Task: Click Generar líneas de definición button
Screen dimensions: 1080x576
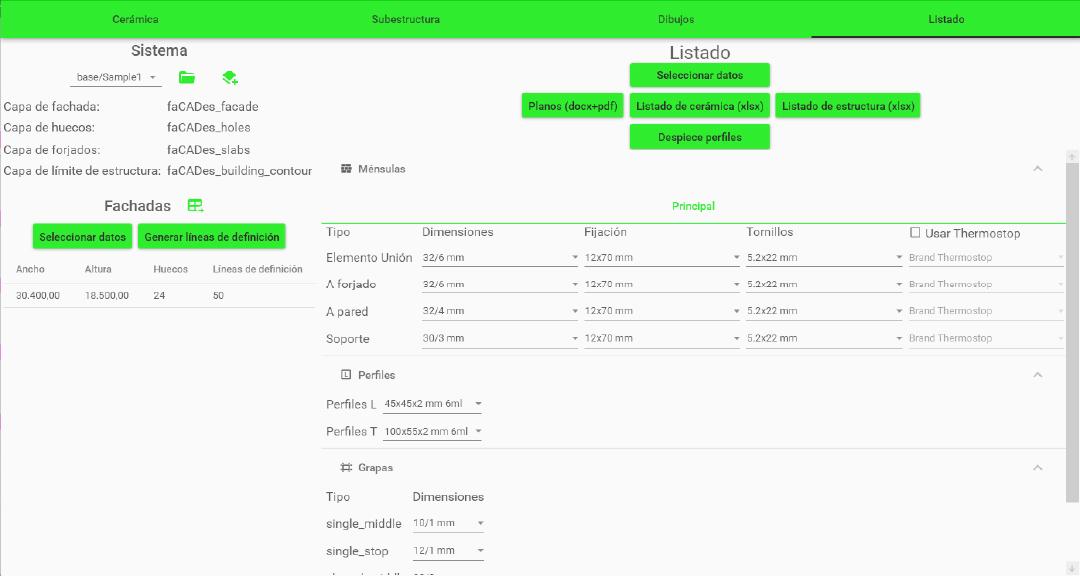Action: click(212, 237)
